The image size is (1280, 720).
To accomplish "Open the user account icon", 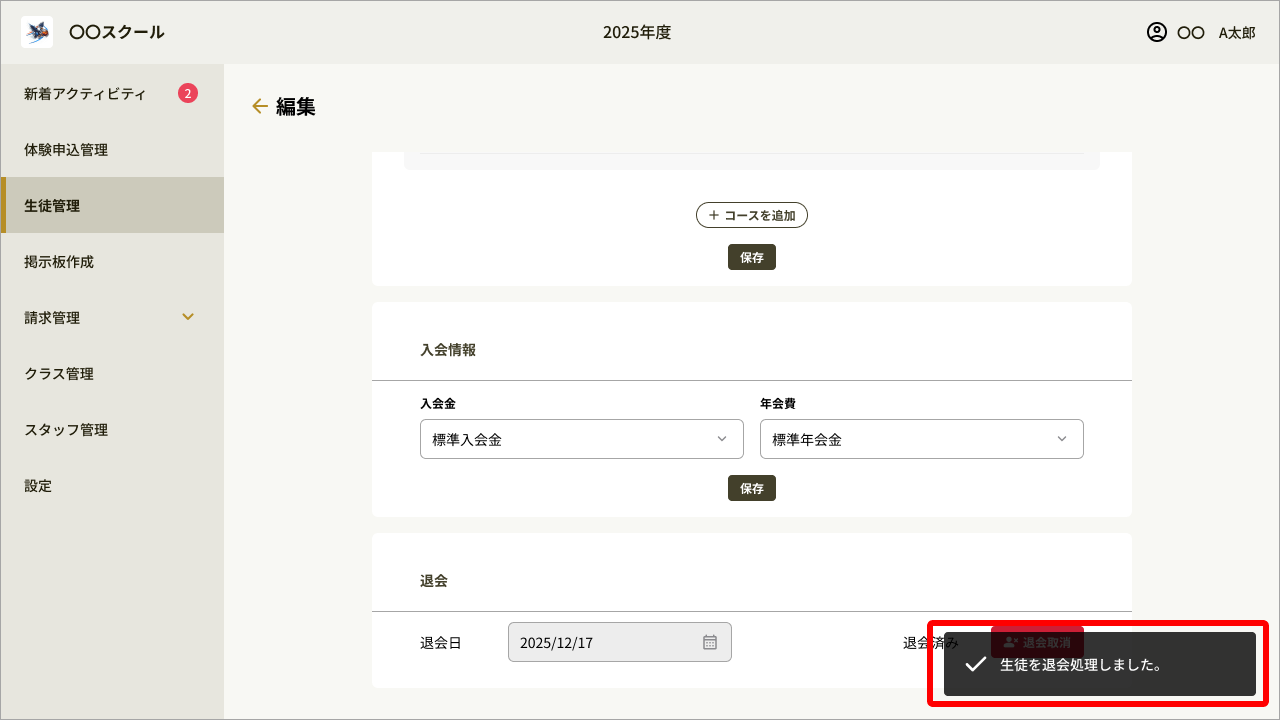I will click(1156, 32).
